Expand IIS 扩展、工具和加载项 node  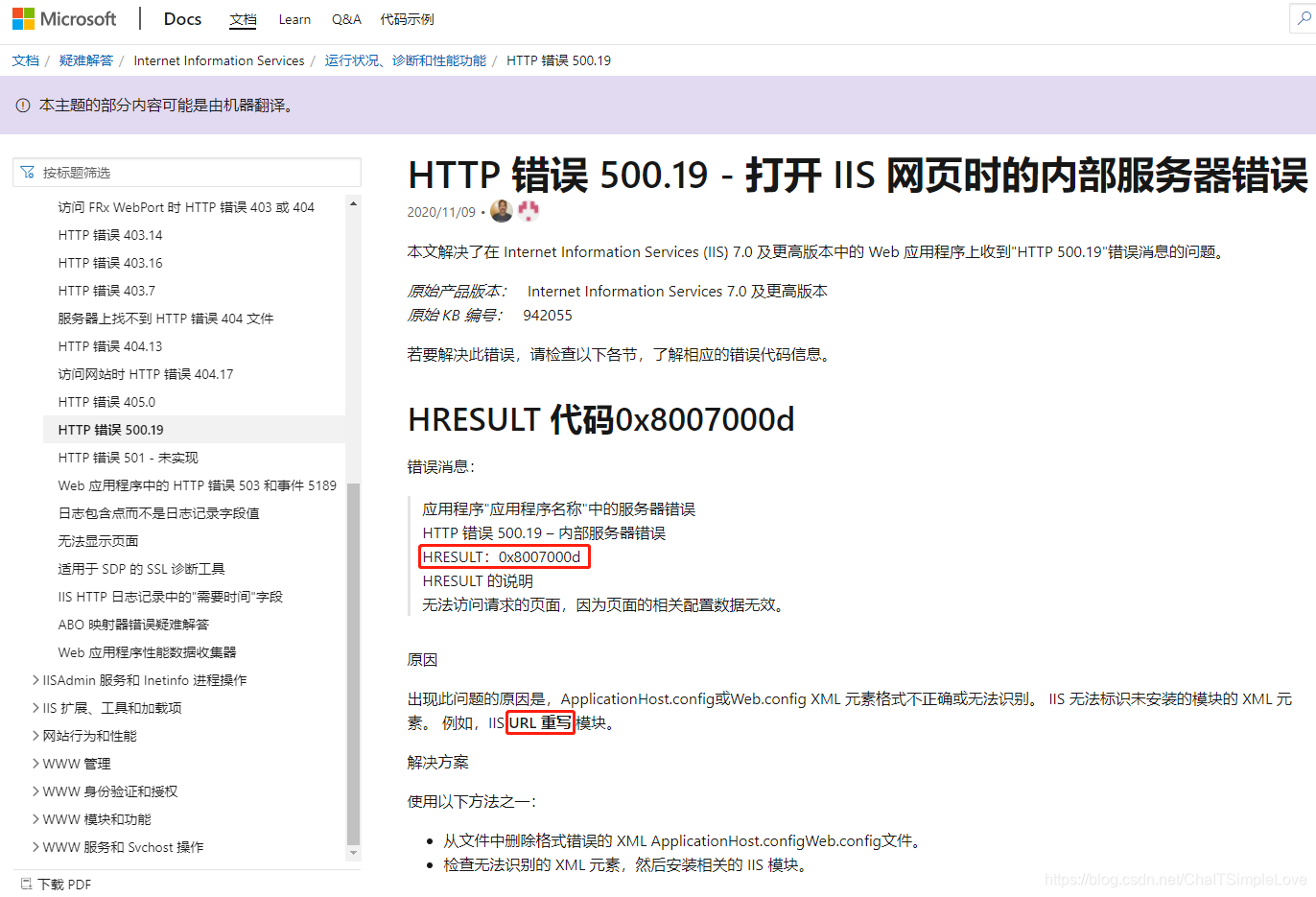click(35, 708)
